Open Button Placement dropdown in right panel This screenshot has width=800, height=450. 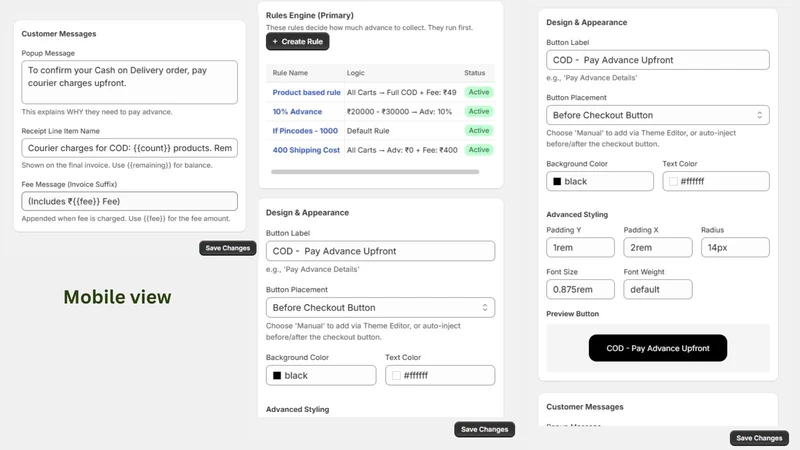click(x=658, y=115)
